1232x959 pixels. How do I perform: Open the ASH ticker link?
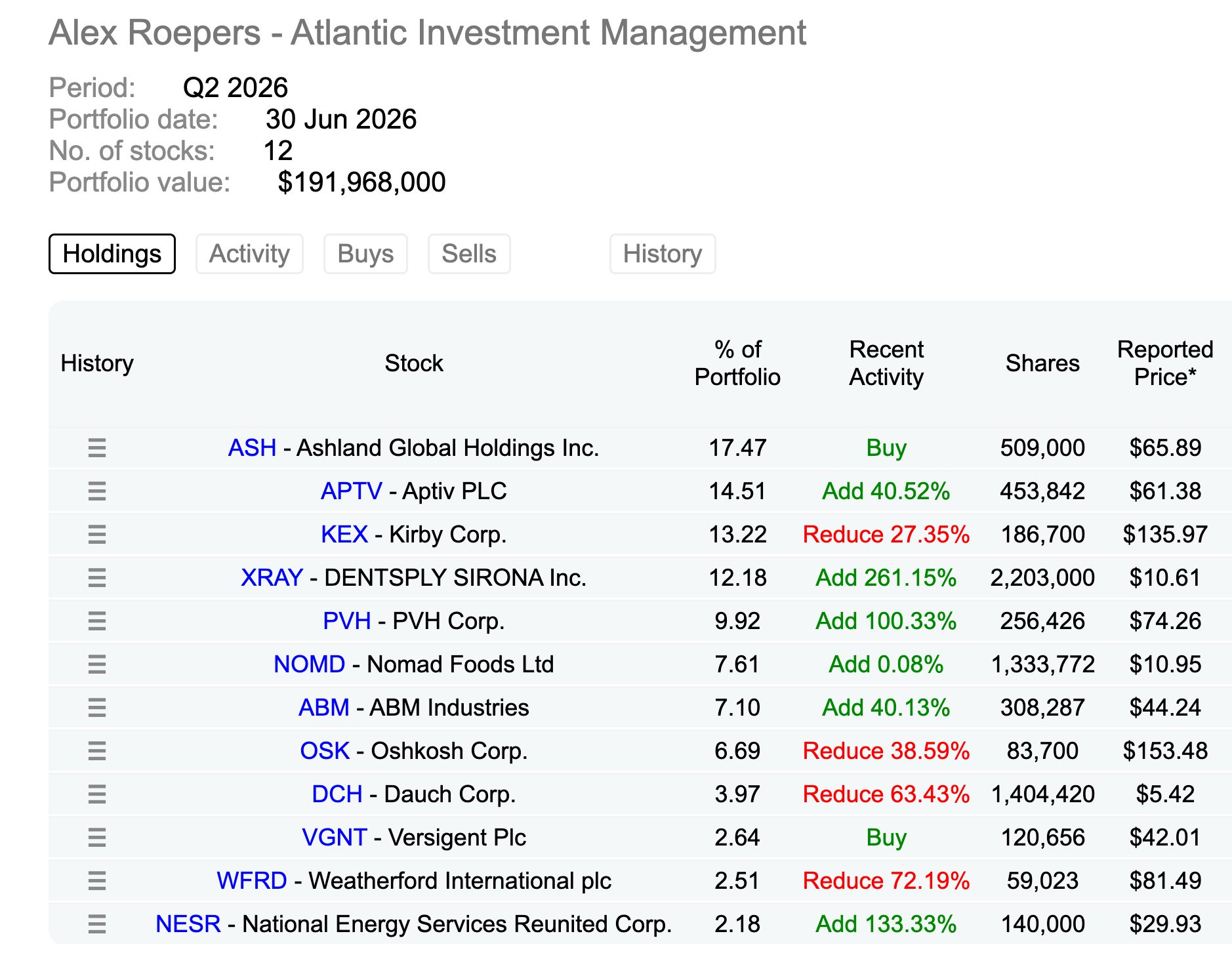point(252,448)
